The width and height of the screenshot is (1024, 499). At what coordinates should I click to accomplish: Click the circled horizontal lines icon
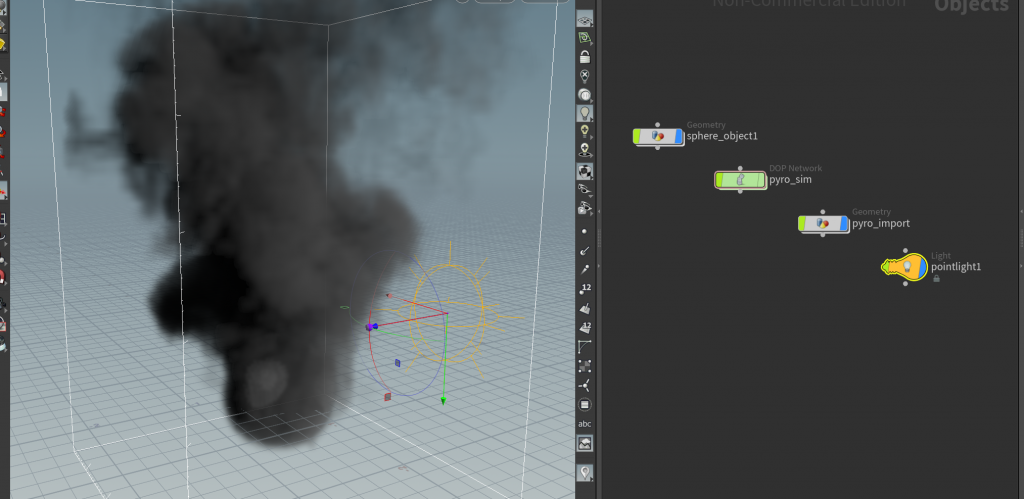[x=584, y=404]
